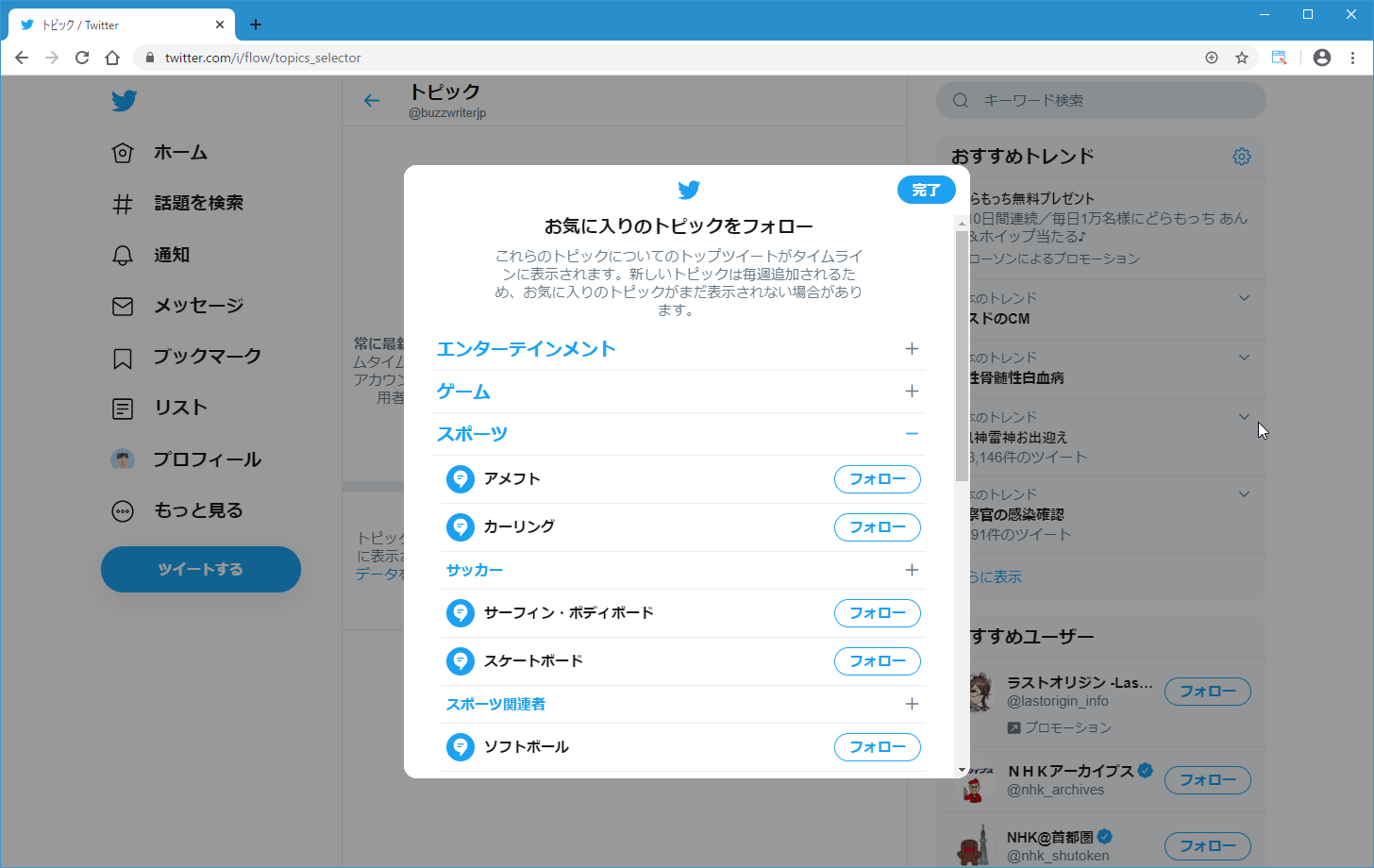Image resolution: width=1374 pixels, height=868 pixels.
Task: Follow the ソフトボール topic
Action: click(877, 746)
